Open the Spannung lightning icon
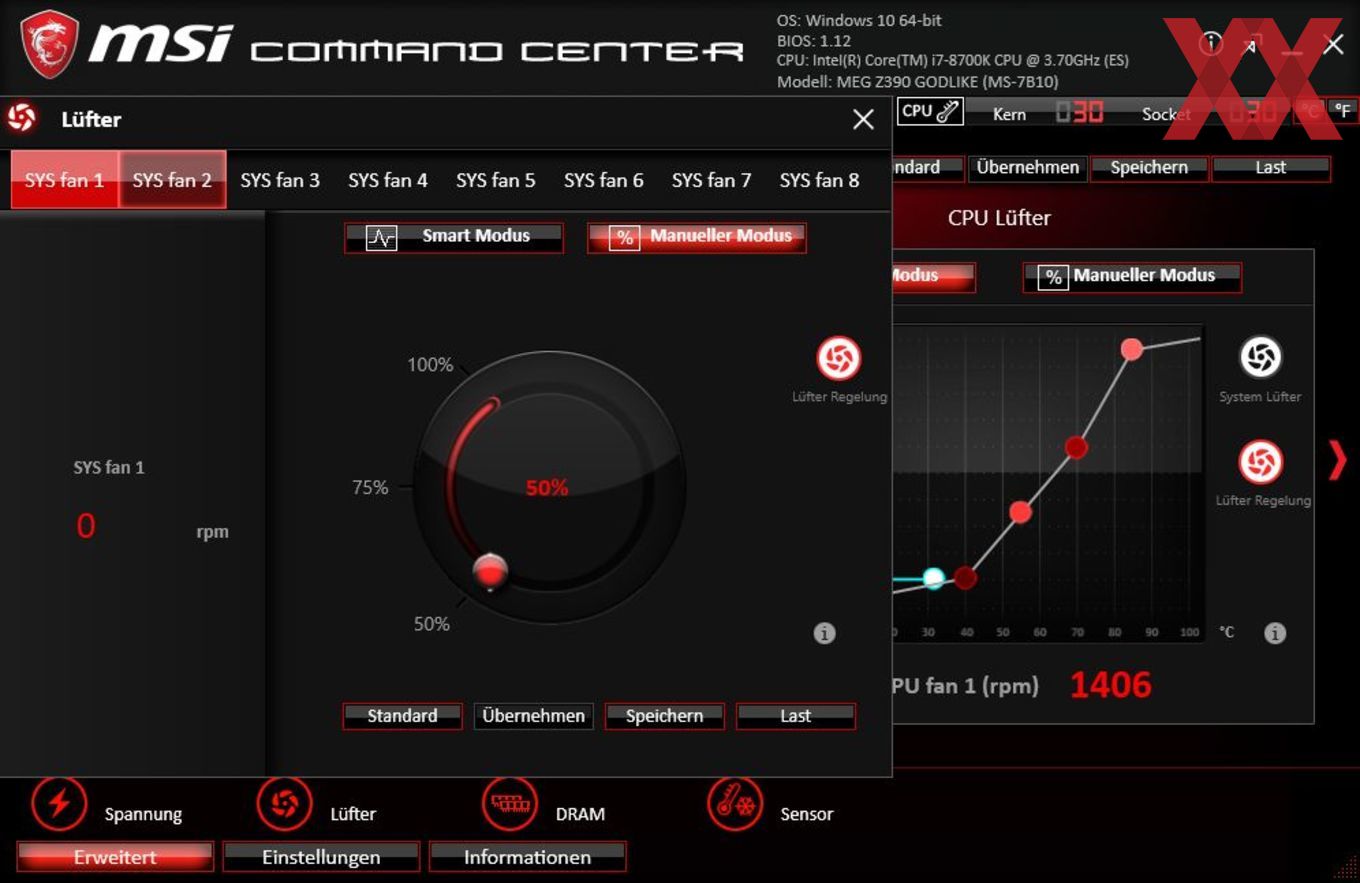 (x=59, y=803)
